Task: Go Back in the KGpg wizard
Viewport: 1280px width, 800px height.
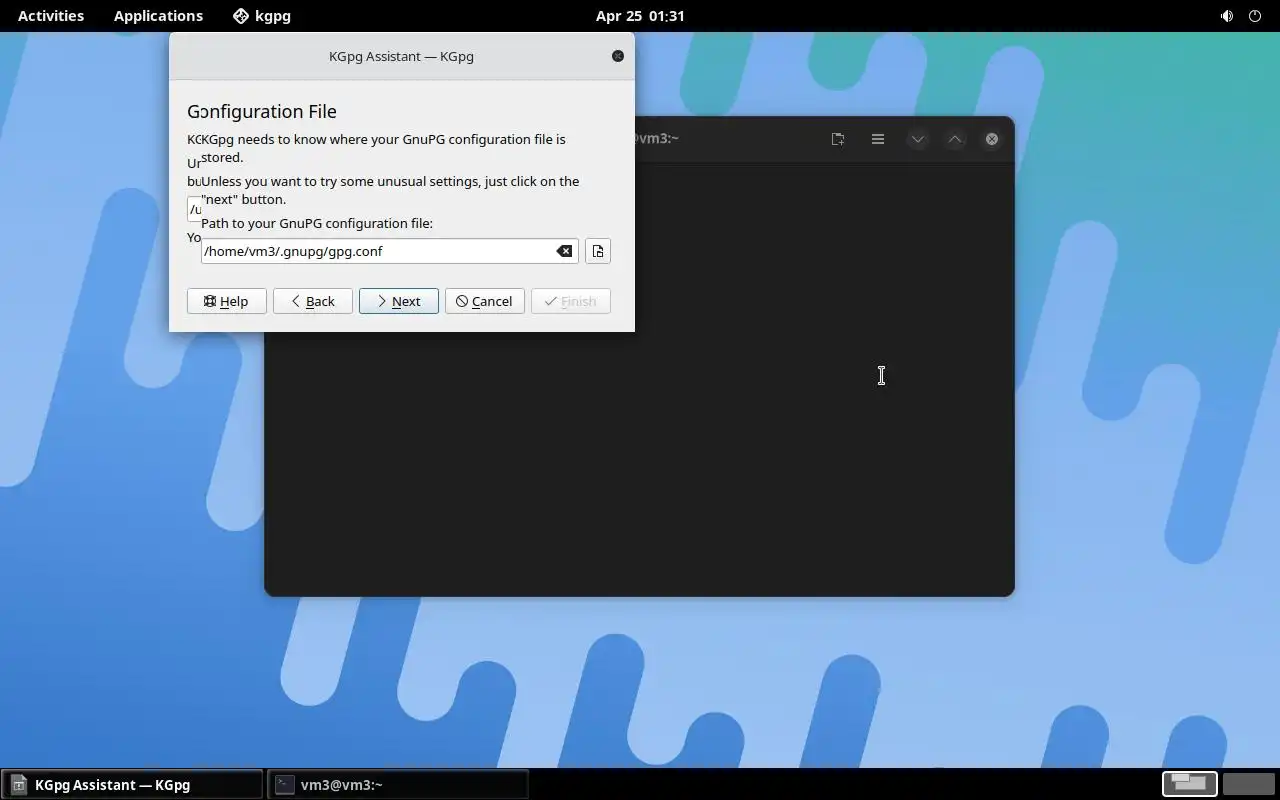Action: (x=312, y=301)
